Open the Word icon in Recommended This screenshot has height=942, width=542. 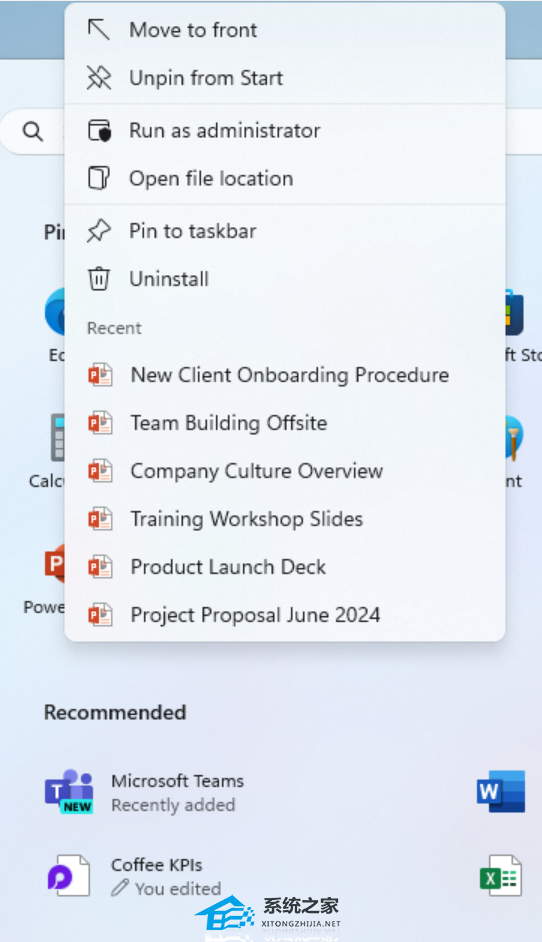tap(501, 791)
